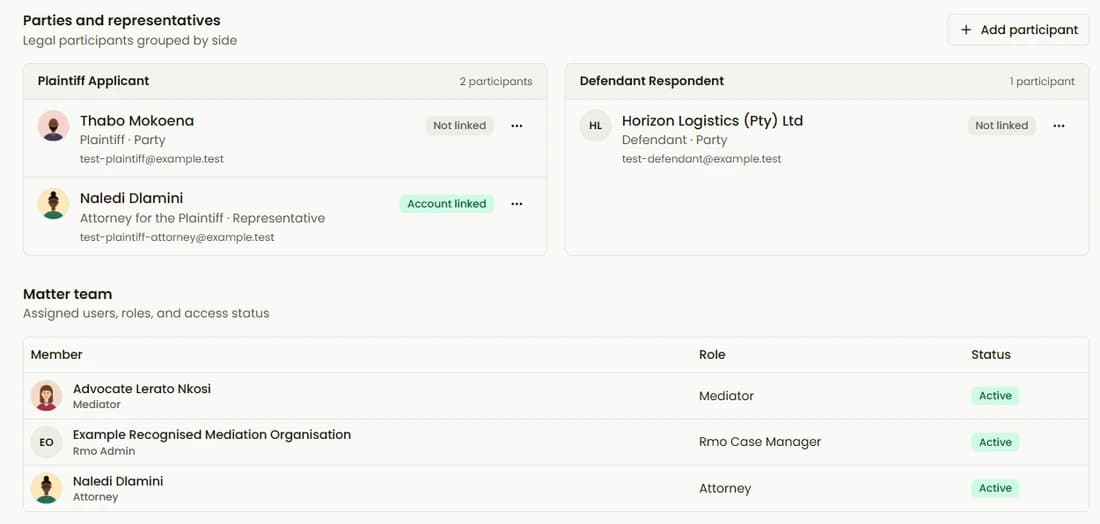
Task: Click the 1 participant count
Action: [x=1042, y=81]
